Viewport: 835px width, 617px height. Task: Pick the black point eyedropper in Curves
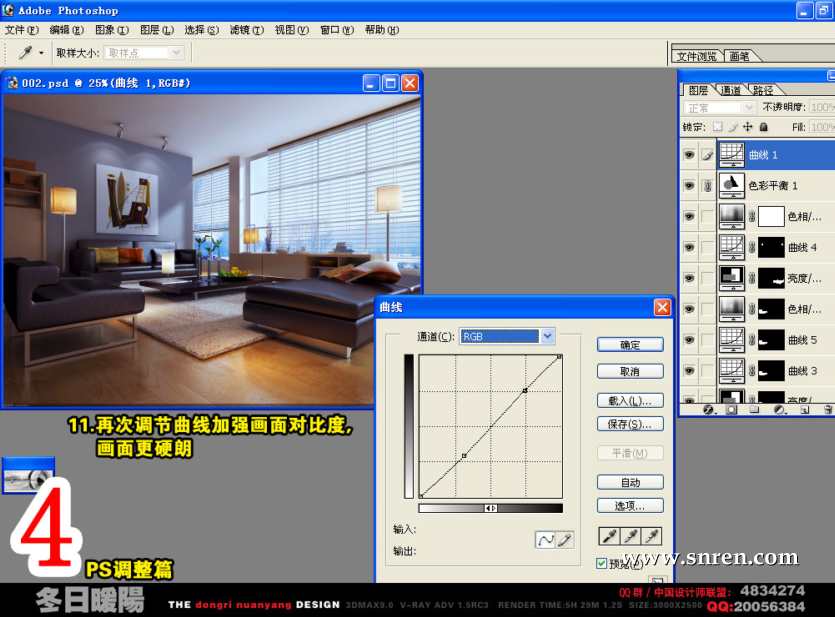[609, 536]
